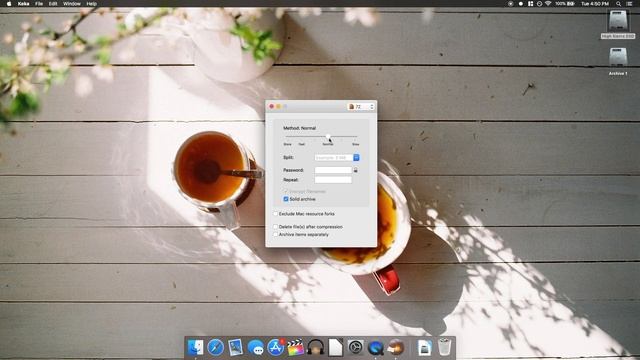This screenshot has height=360, width=640.
Task: Minimize the Keka window
Action: point(278,107)
